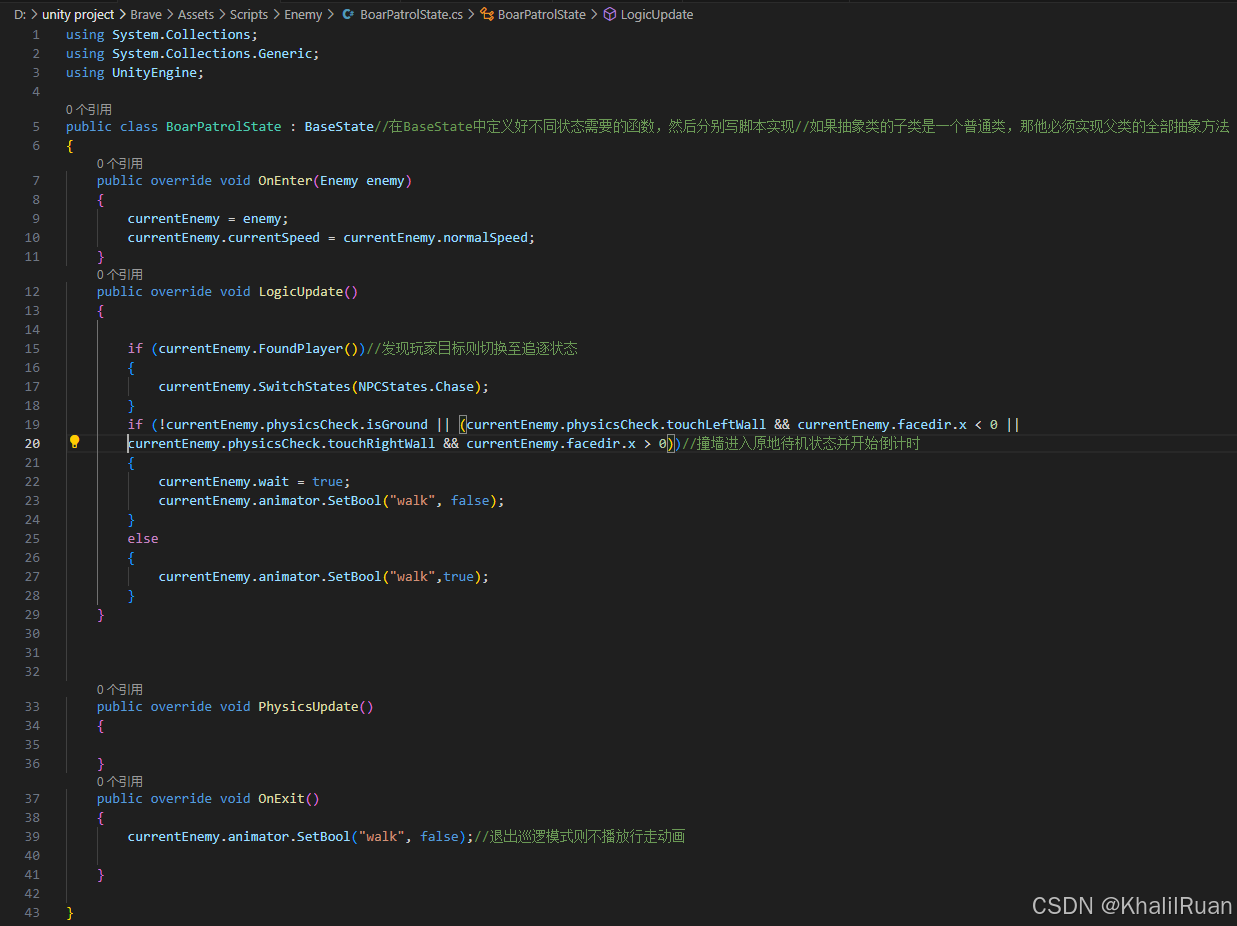Click 'touchLeftWall' on line 19

pyautogui.click(x=717, y=424)
